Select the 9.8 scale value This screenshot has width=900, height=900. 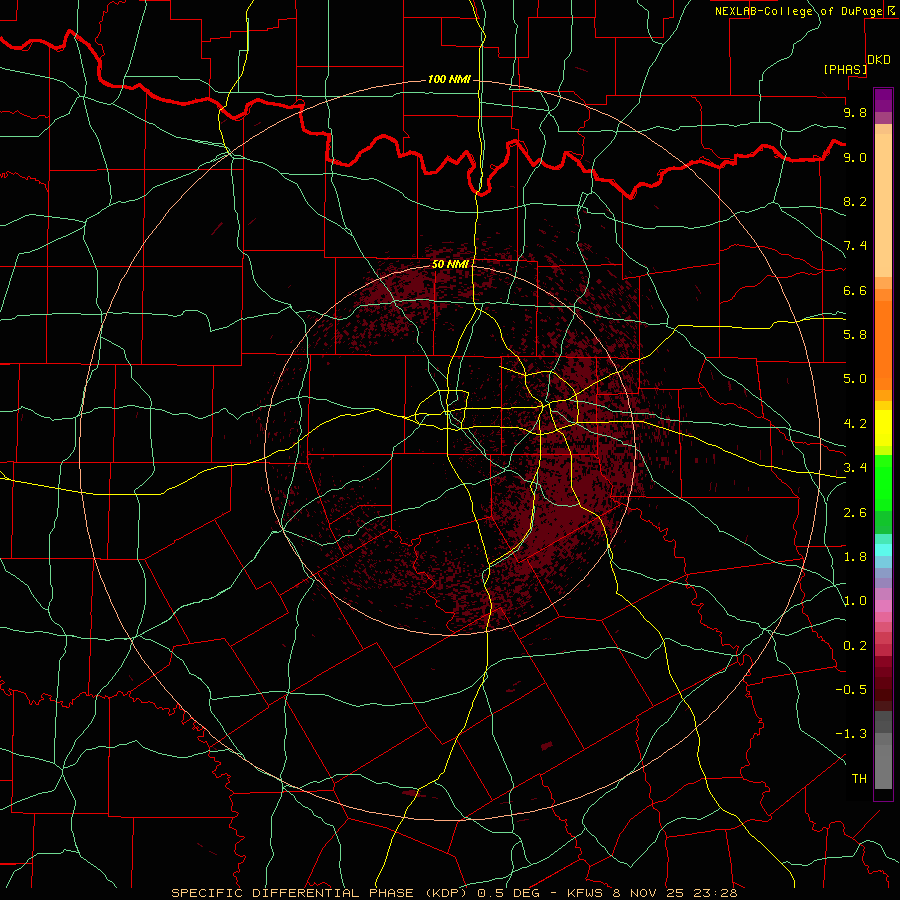tap(855, 112)
